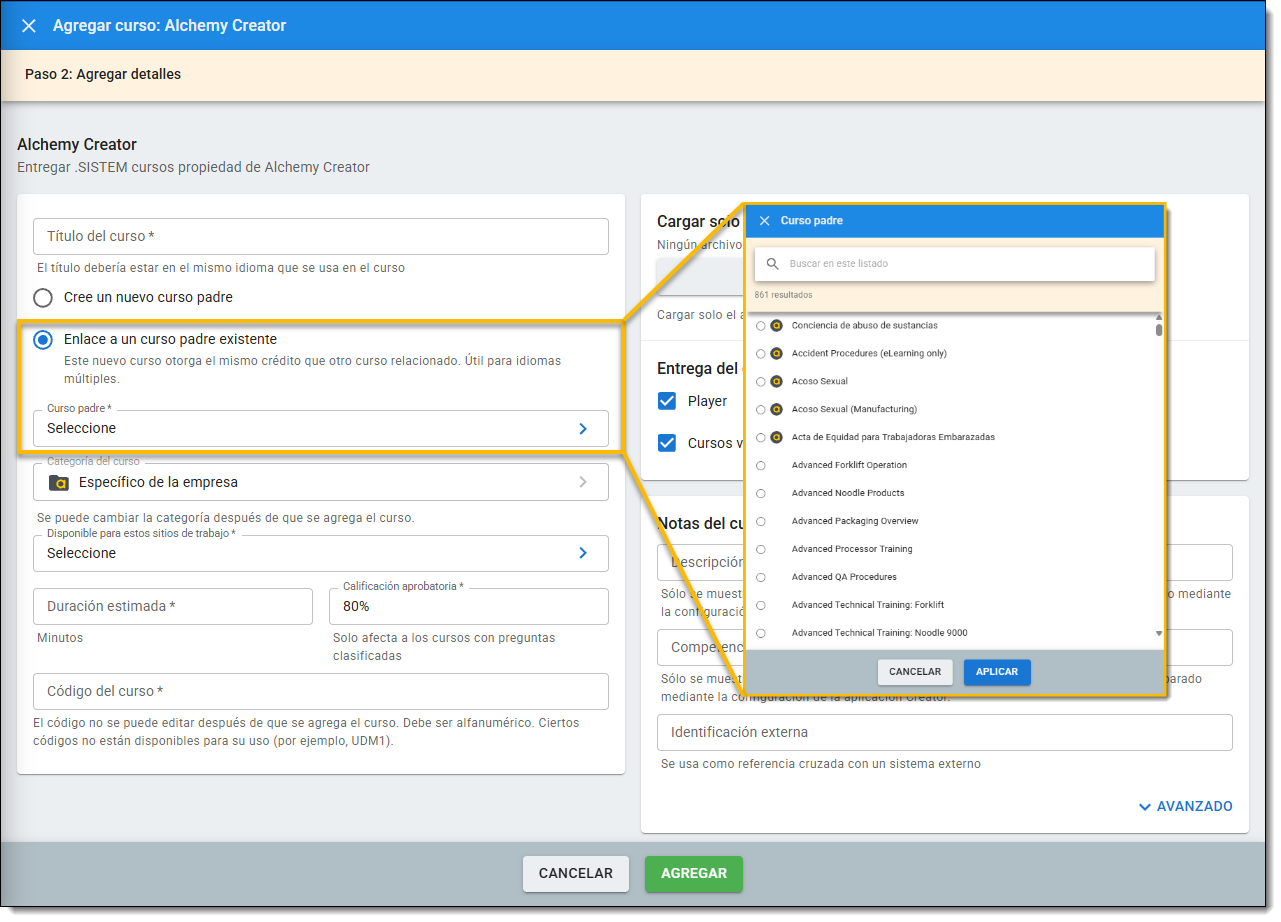Click the badge icon beside Accident Procedures
1281x922 pixels.
pyautogui.click(x=776, y=354)
